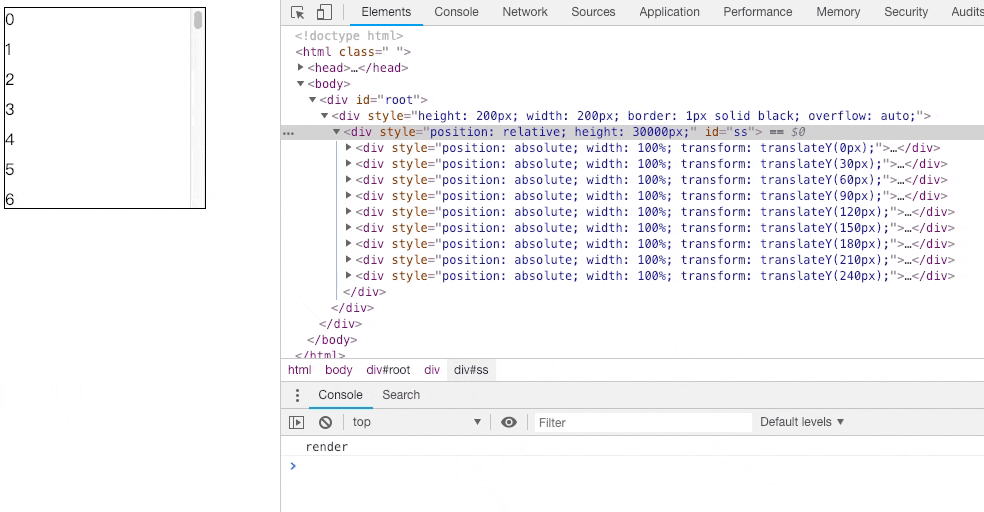This screenshot has width=984, height=512.
Task: Click the blue console prompt chevron
Action: [x=292, y=465]
